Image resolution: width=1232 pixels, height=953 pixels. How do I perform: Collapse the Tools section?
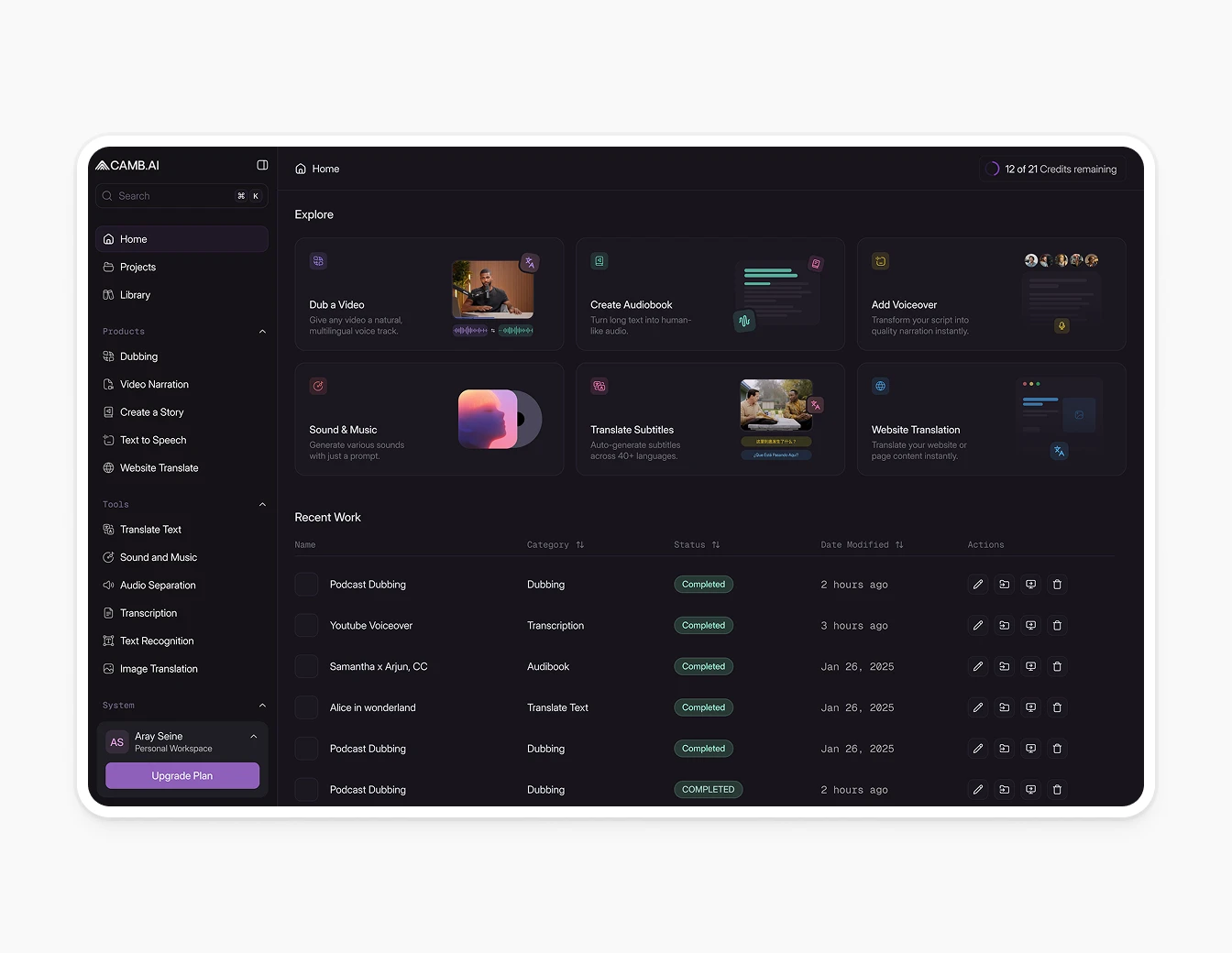pyautogui.click(x=262, y=504)
